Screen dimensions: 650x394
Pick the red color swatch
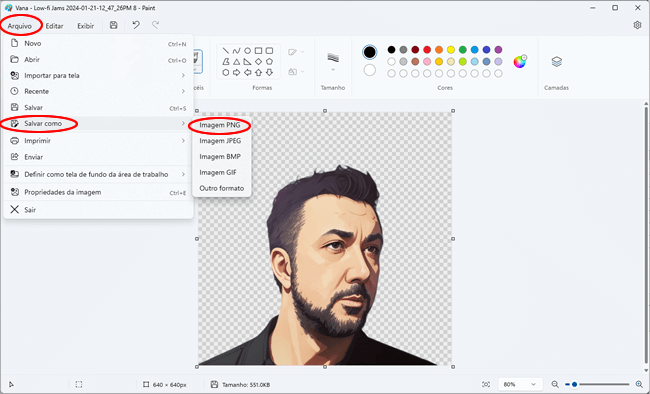[427, 50]
